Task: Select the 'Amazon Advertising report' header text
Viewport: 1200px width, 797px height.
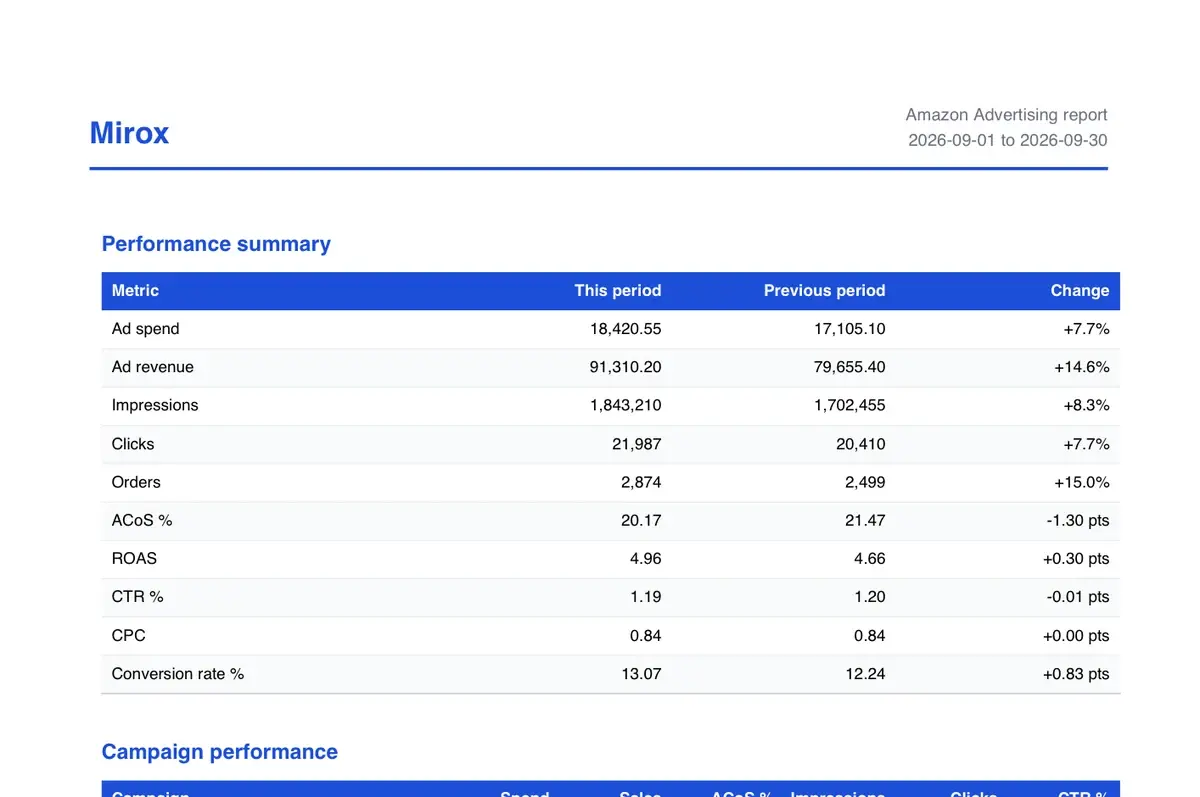Action: pyautogui.click(x=1006, y=115)
